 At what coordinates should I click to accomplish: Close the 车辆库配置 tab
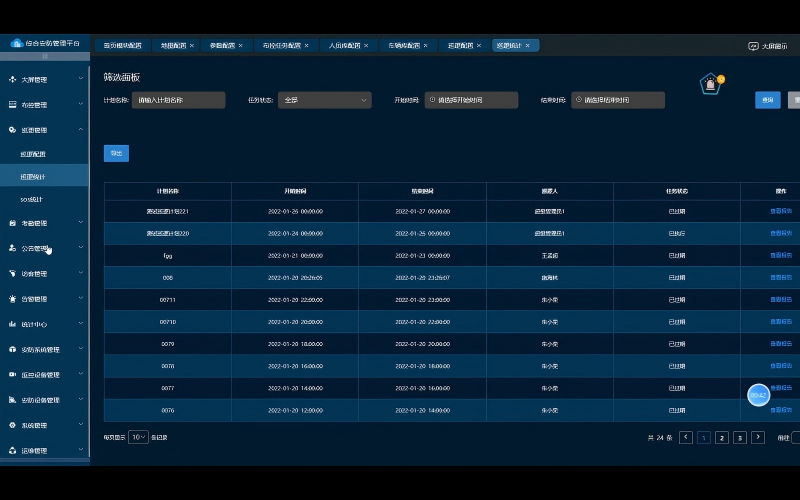coord(426,45)
